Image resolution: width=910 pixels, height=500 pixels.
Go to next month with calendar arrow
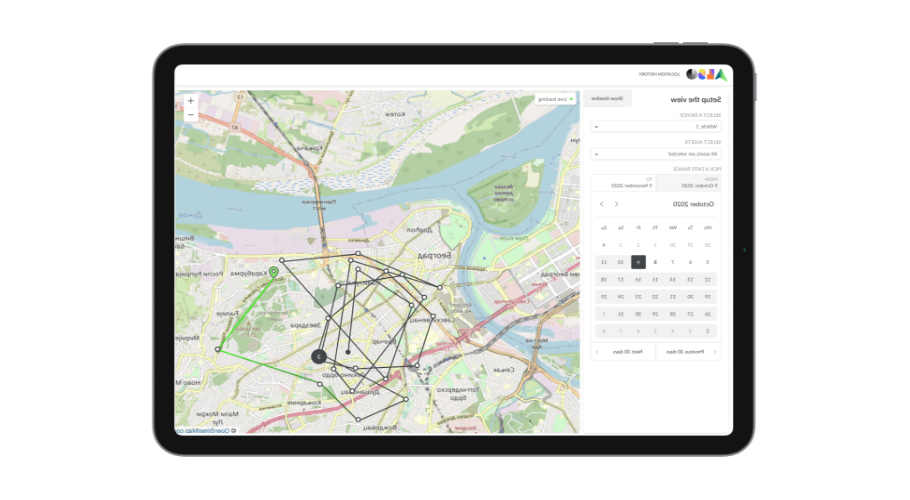pos(601,204)
